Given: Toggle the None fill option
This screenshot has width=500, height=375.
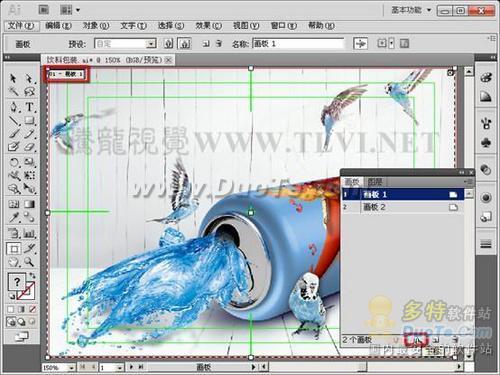Looking at the screenshot, I should pos(32,309).
